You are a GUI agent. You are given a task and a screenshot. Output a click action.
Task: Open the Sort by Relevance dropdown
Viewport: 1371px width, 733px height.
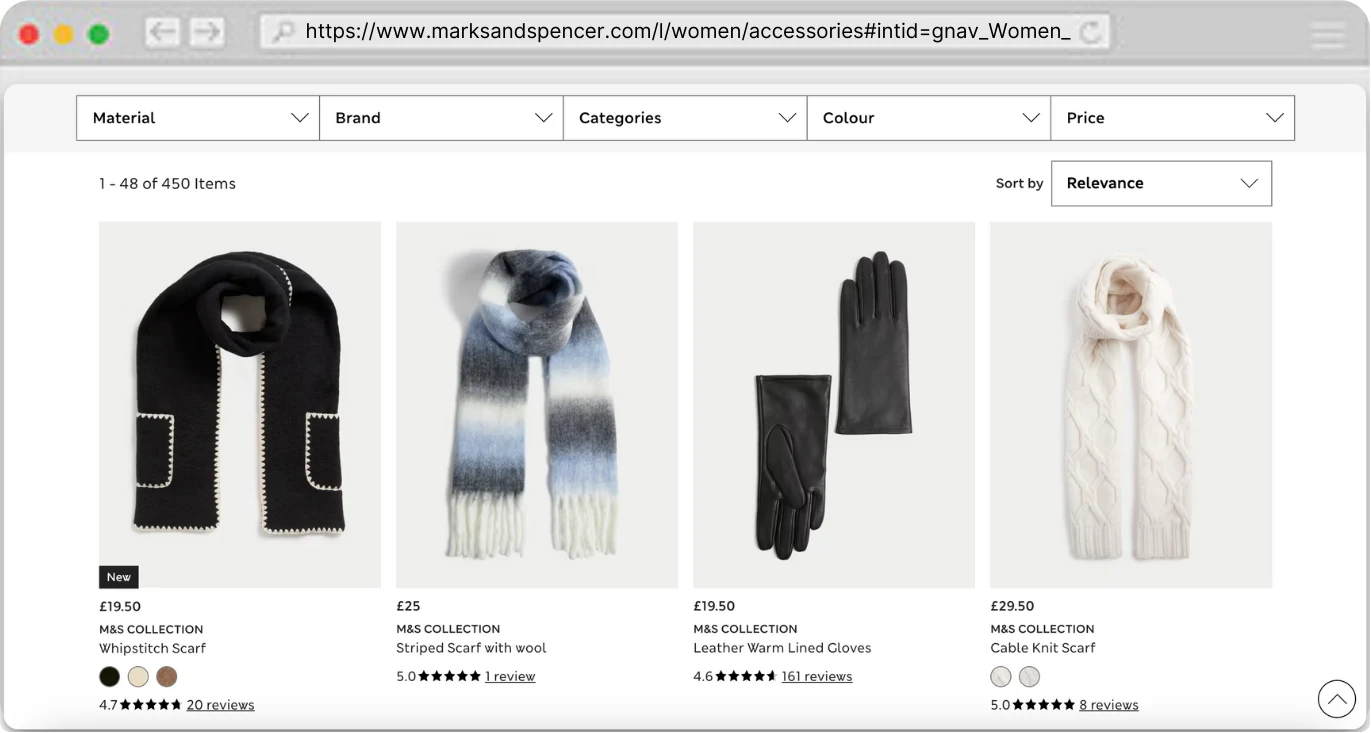(1161, 183)
